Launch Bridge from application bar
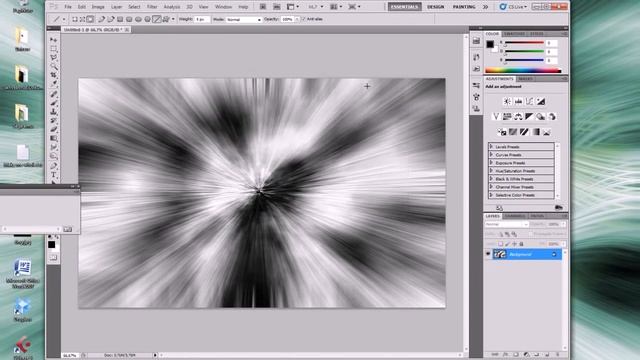This screenshot has height=360, width=640. tap(263, 7)
